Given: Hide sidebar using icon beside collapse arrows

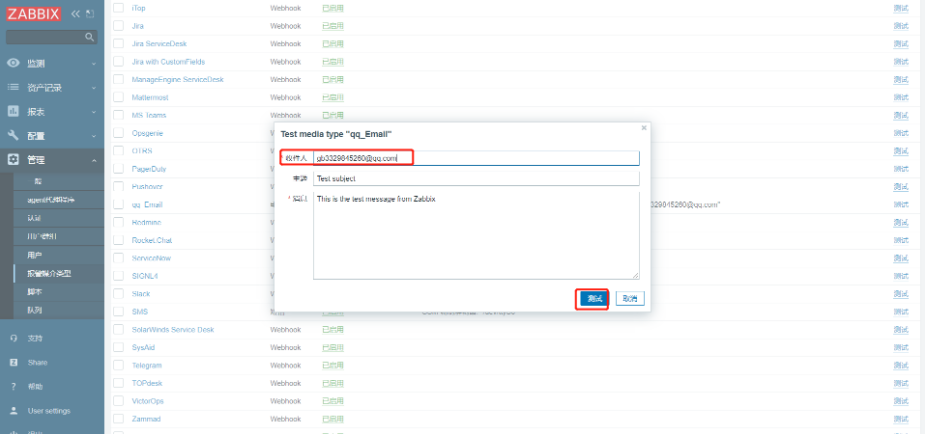Looking at the screenshot, I should click(89, 14).
